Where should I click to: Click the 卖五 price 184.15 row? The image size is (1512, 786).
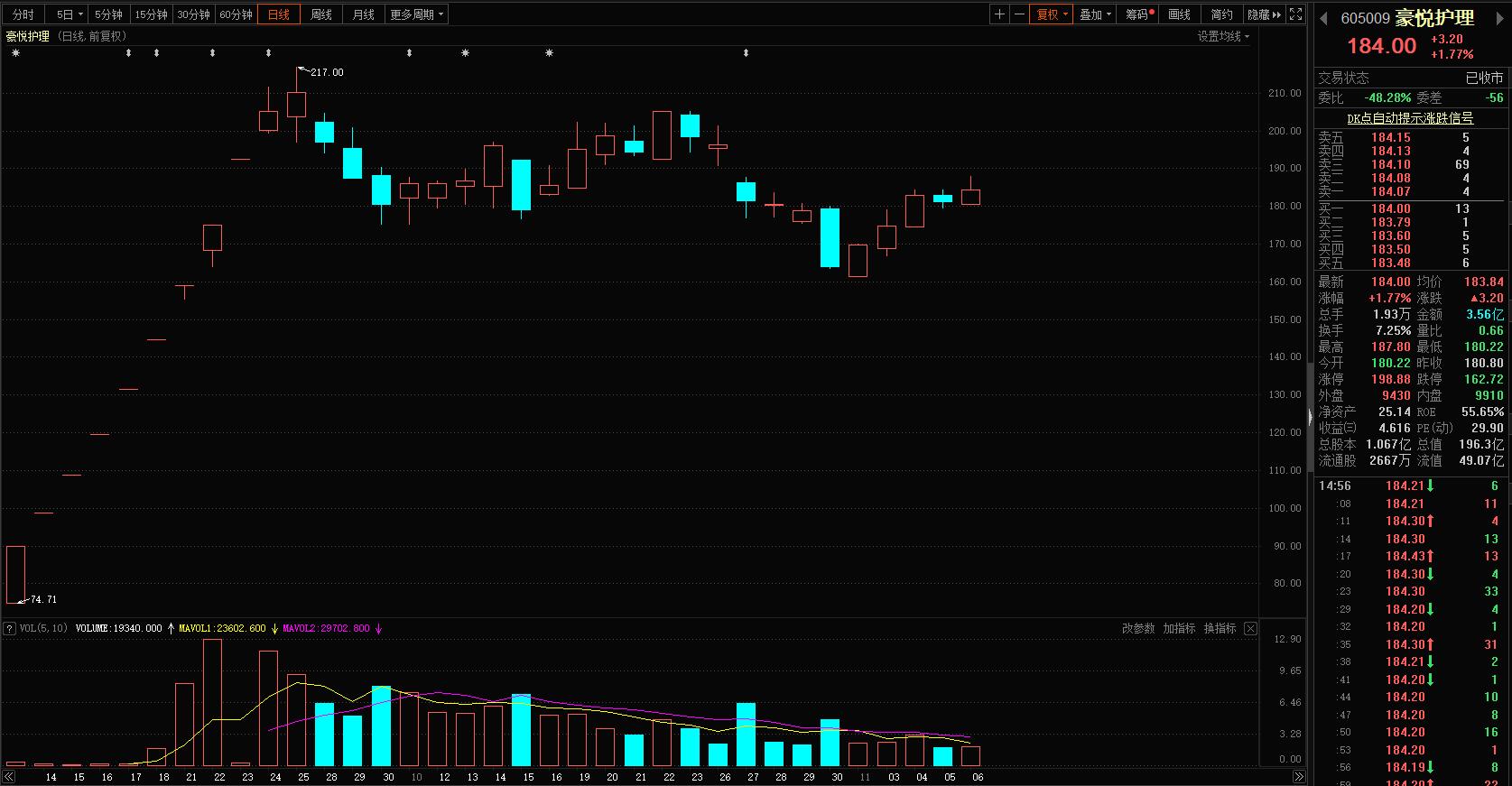[1412, 137]
